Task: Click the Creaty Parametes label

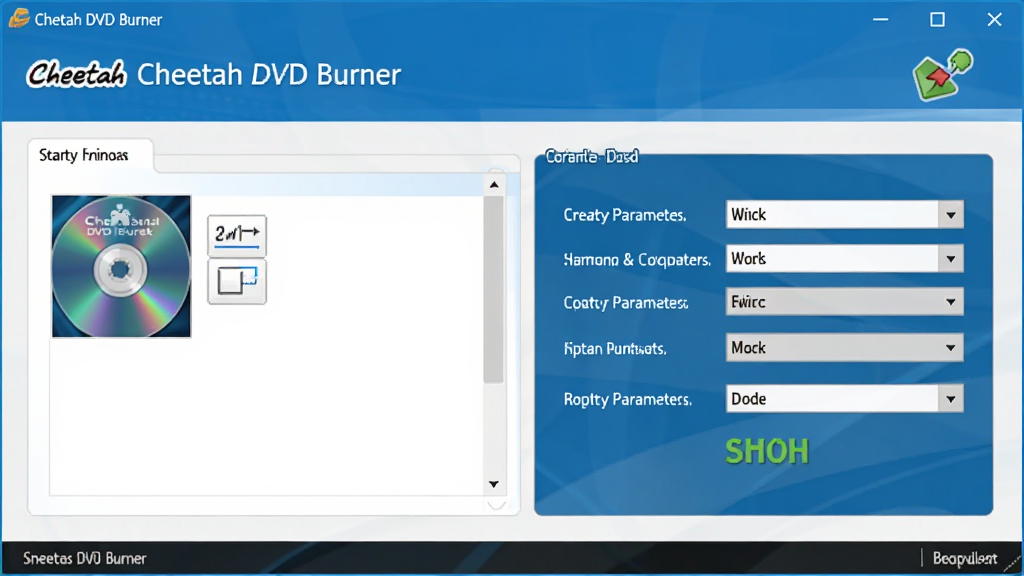Action: [625, 215]
